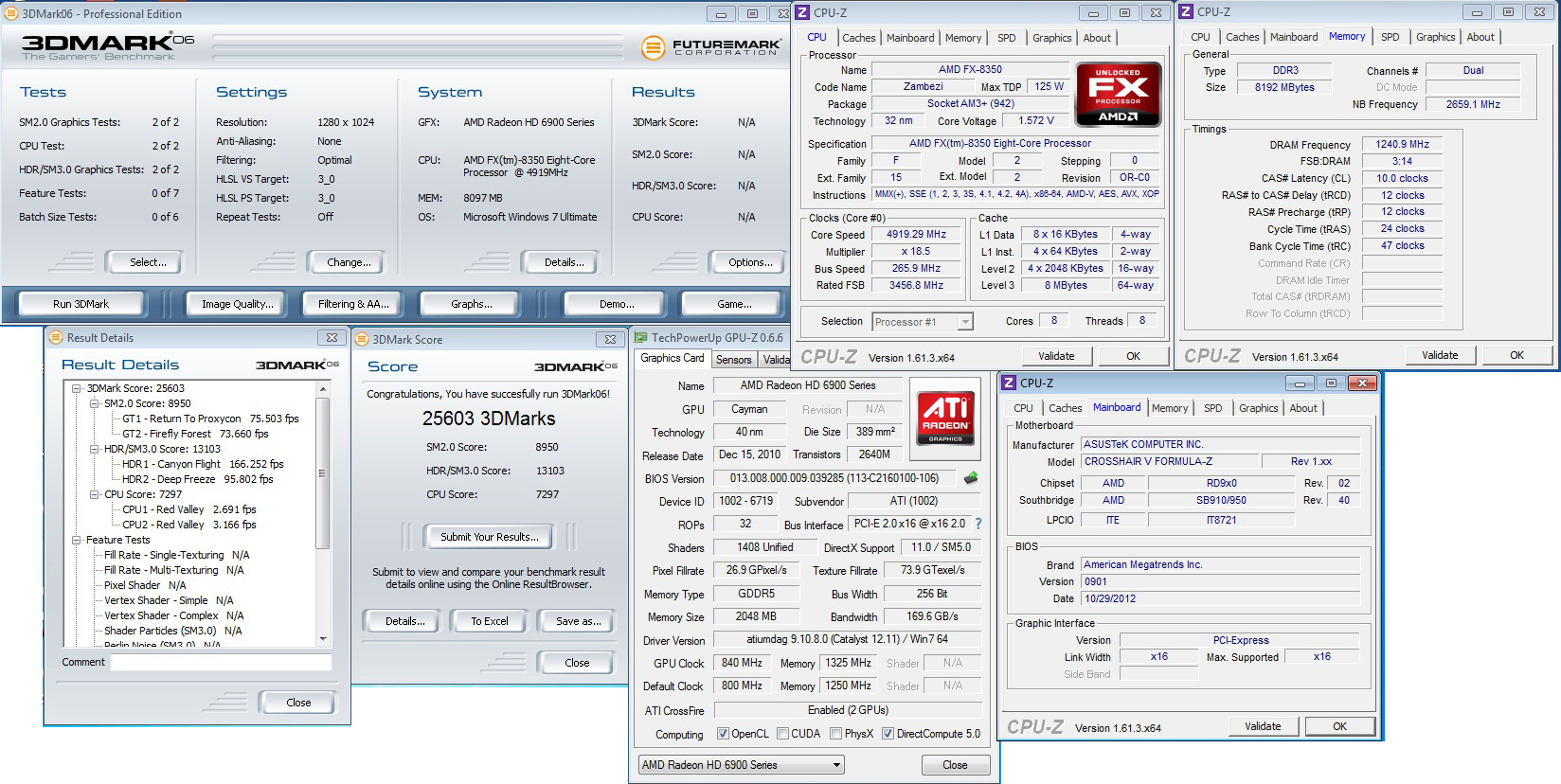Open the Processor #1 selection dropdown
Image resolution: width=1561 pixels, height=784 pixels.
click(x=923, y=322)
